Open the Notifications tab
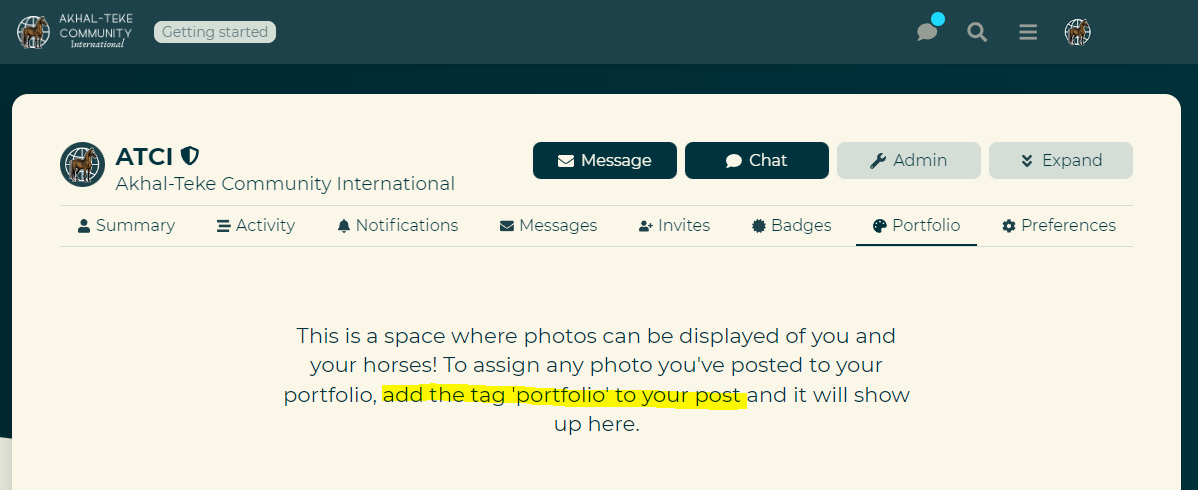 coord(397,226)
